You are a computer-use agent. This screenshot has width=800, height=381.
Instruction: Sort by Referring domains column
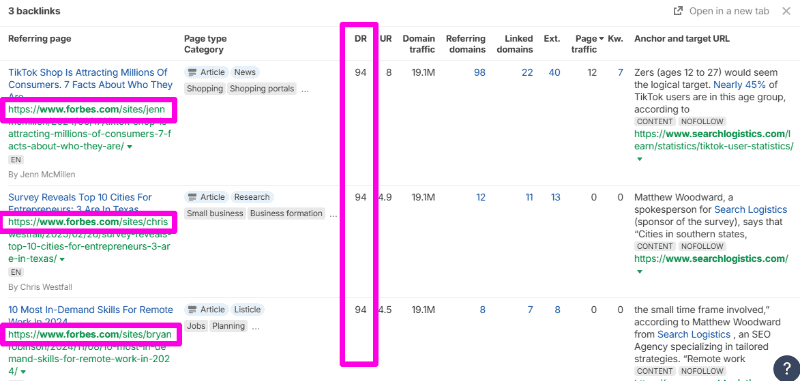[x=465, y=44]
